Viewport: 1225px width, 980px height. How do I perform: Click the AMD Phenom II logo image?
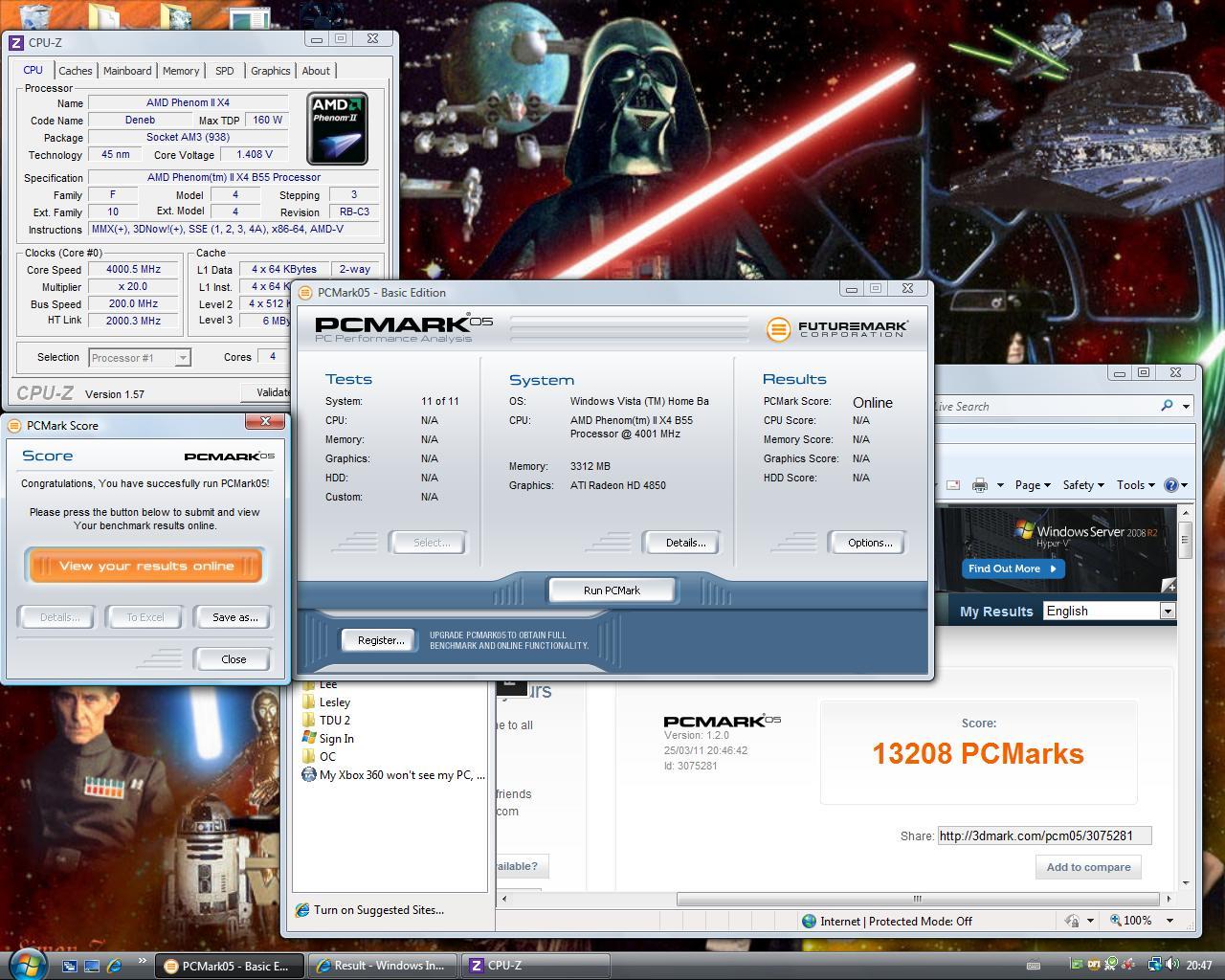337,128
